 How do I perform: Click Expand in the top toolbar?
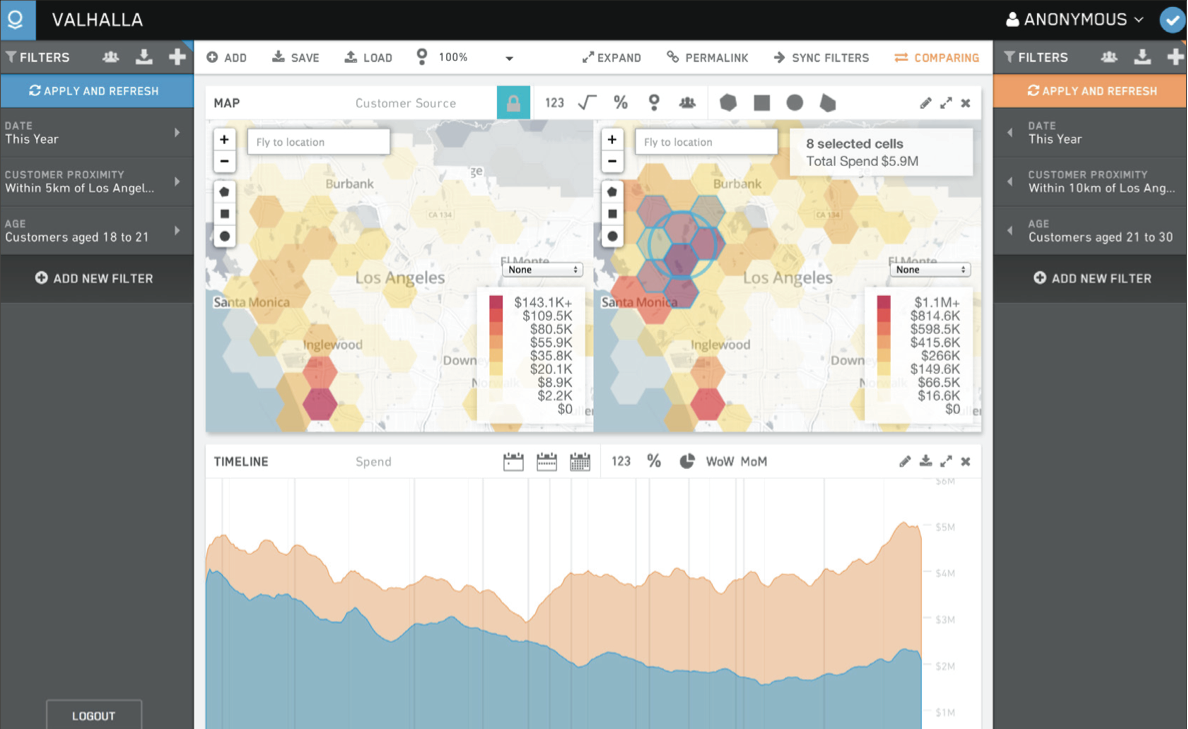pos(611,58)
